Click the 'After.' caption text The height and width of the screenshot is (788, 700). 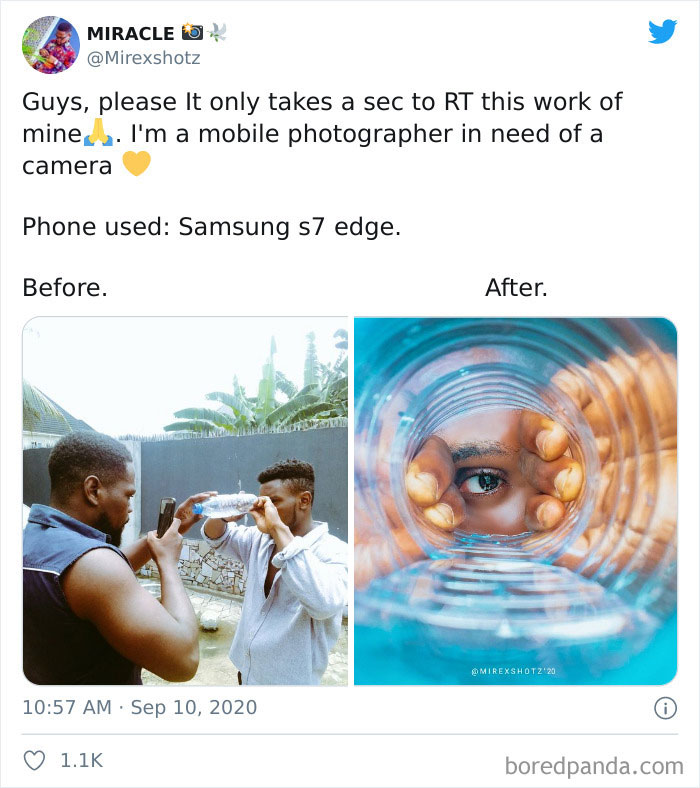pyautogui.click(x=516, y=288)
